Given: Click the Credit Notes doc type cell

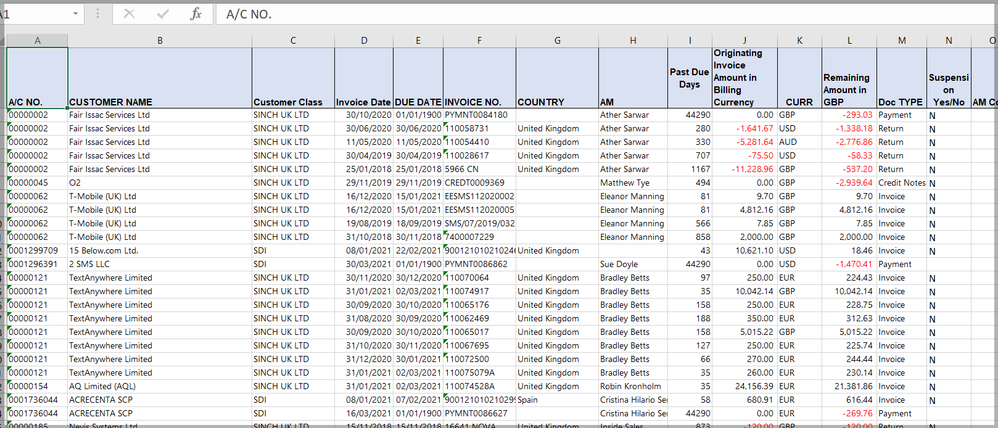Looking at the screenshot, I should 901,183.
